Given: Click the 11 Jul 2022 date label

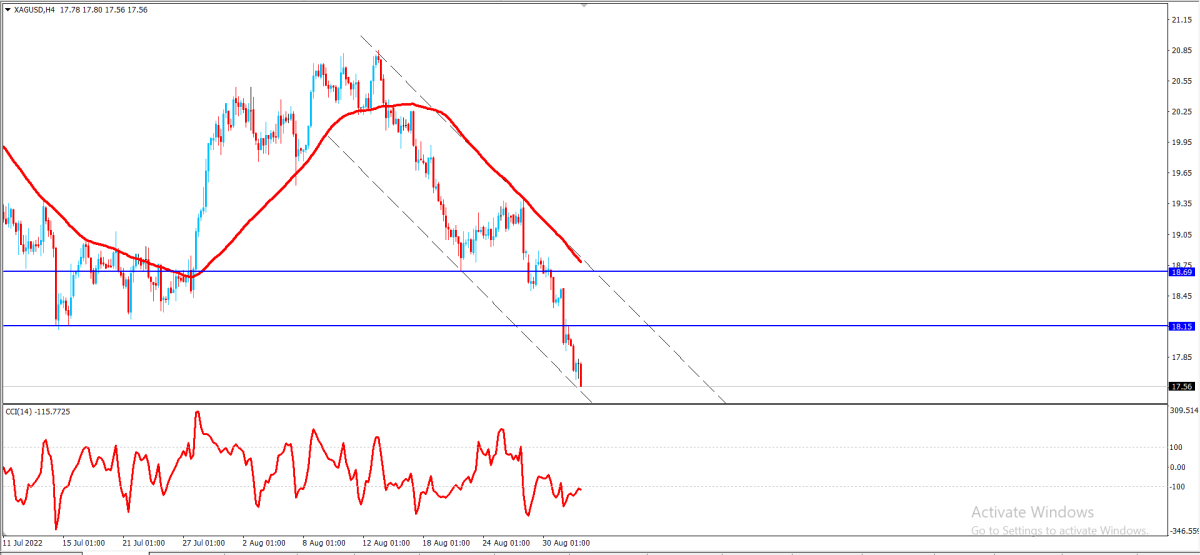Looking at the screenshot, I should [x=25, y=543].
